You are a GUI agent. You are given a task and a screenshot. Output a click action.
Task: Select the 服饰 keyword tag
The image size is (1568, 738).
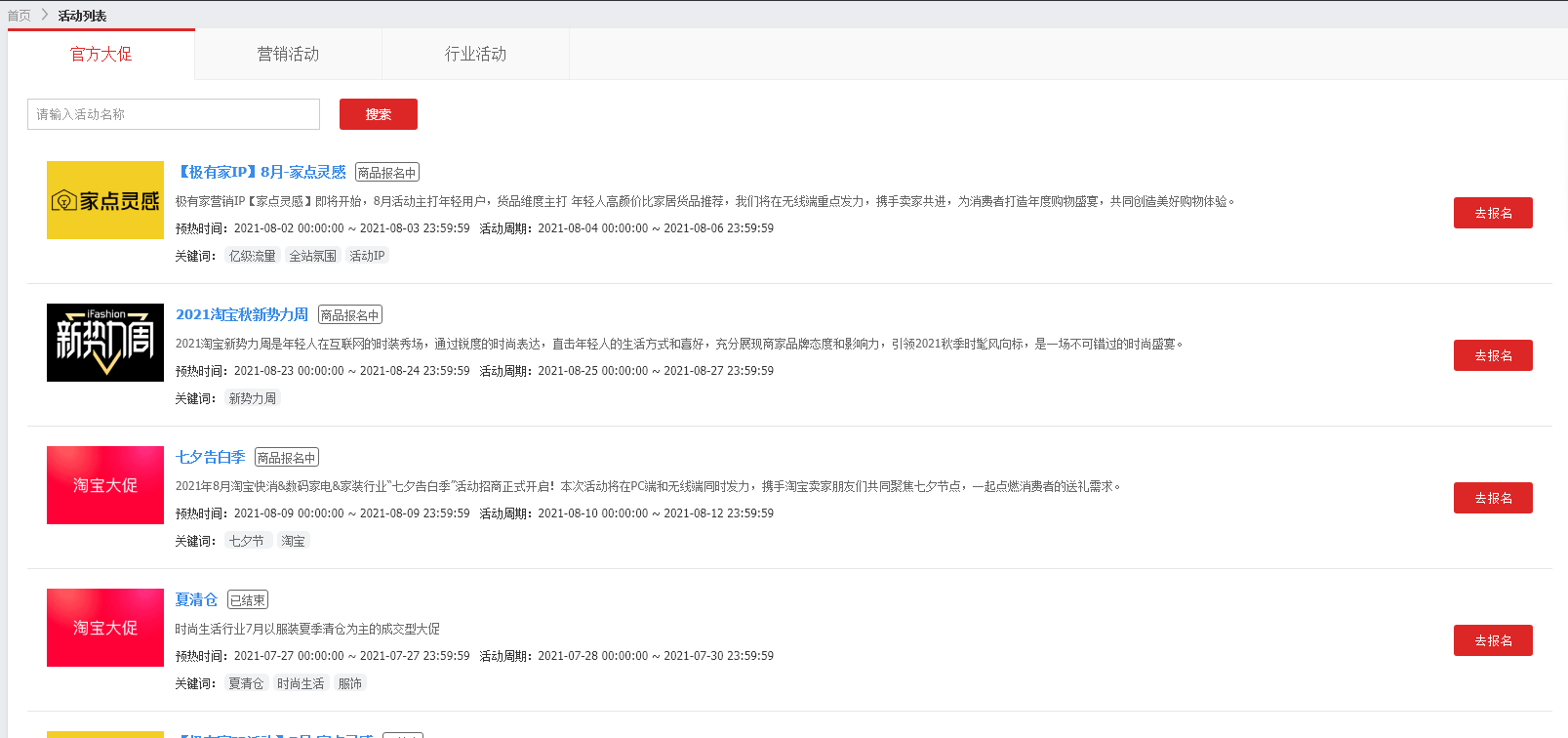(350, 683)
